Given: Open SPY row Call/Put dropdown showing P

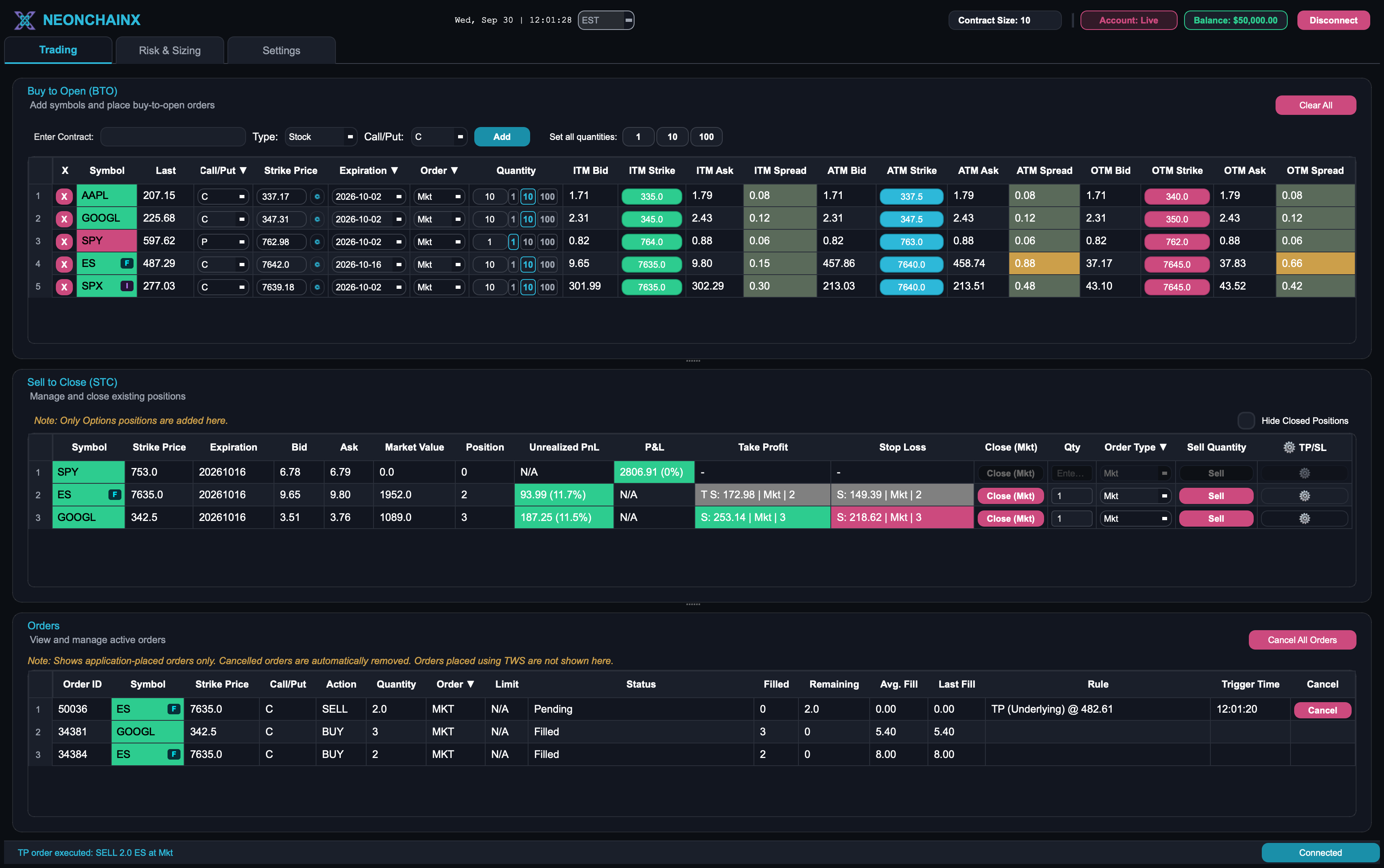Looking at the screenshot, I should coord(223,242).
